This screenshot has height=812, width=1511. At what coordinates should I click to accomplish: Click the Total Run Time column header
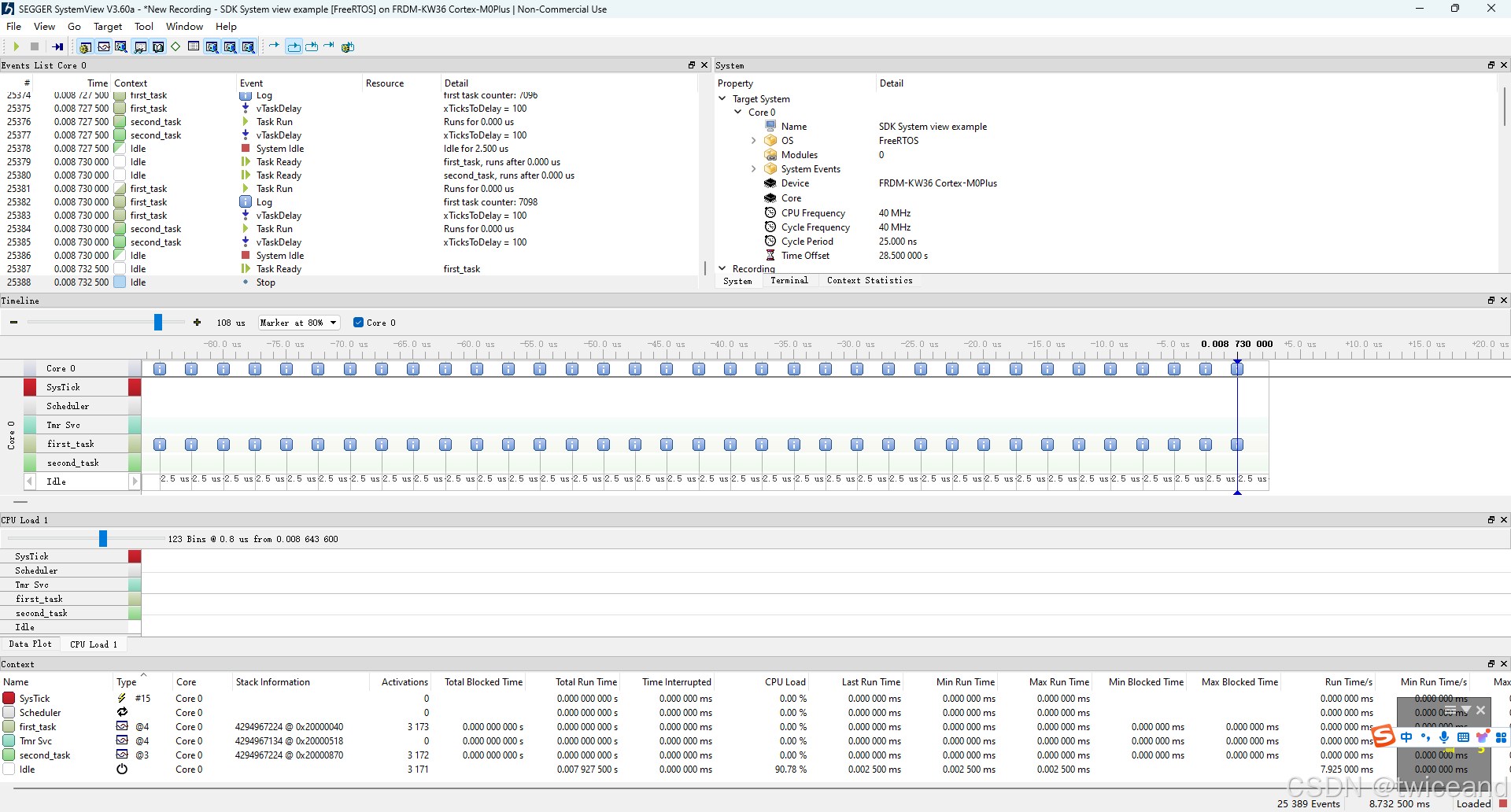[x=586, y=682]
